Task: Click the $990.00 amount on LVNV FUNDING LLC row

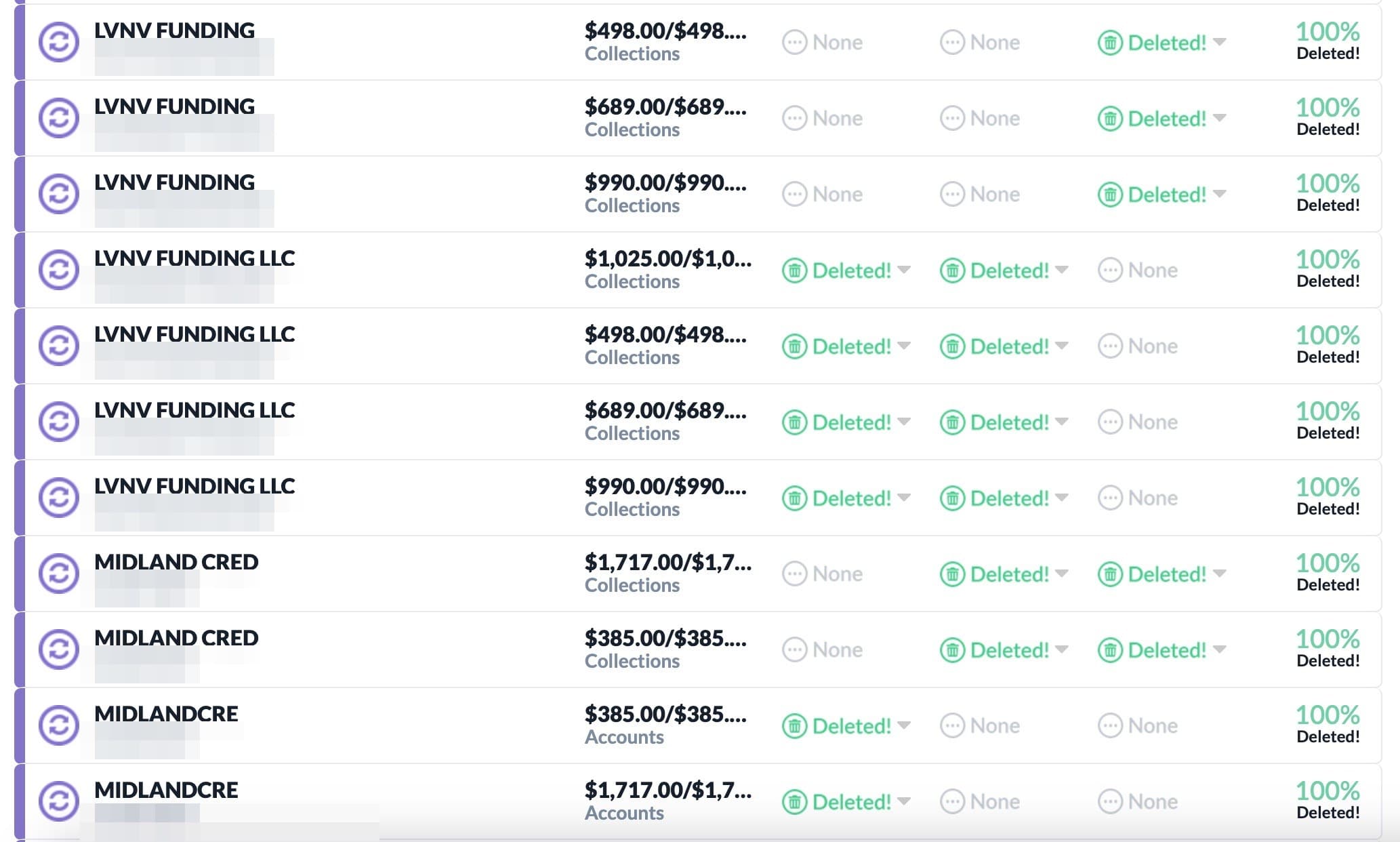Action: tap(666, 486)
